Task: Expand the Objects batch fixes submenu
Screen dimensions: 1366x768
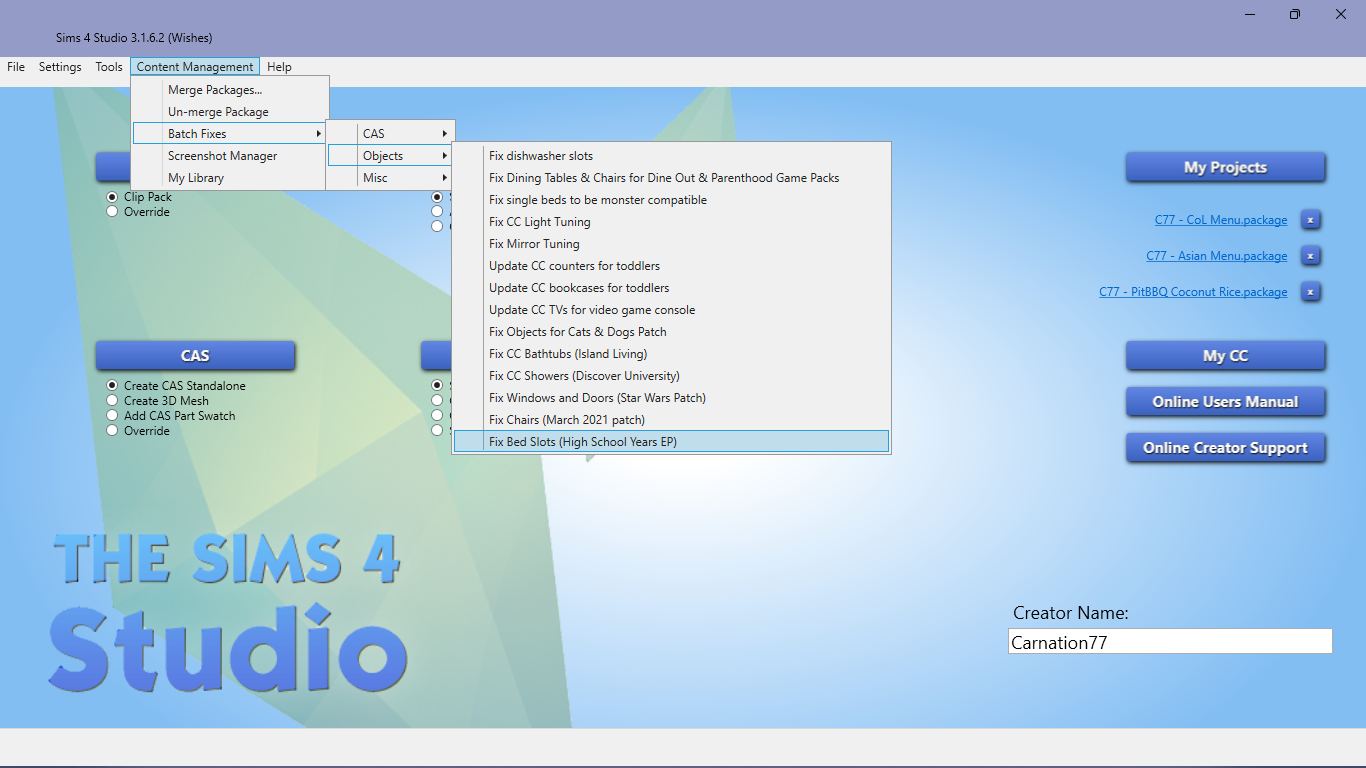Action: point(391,156)
